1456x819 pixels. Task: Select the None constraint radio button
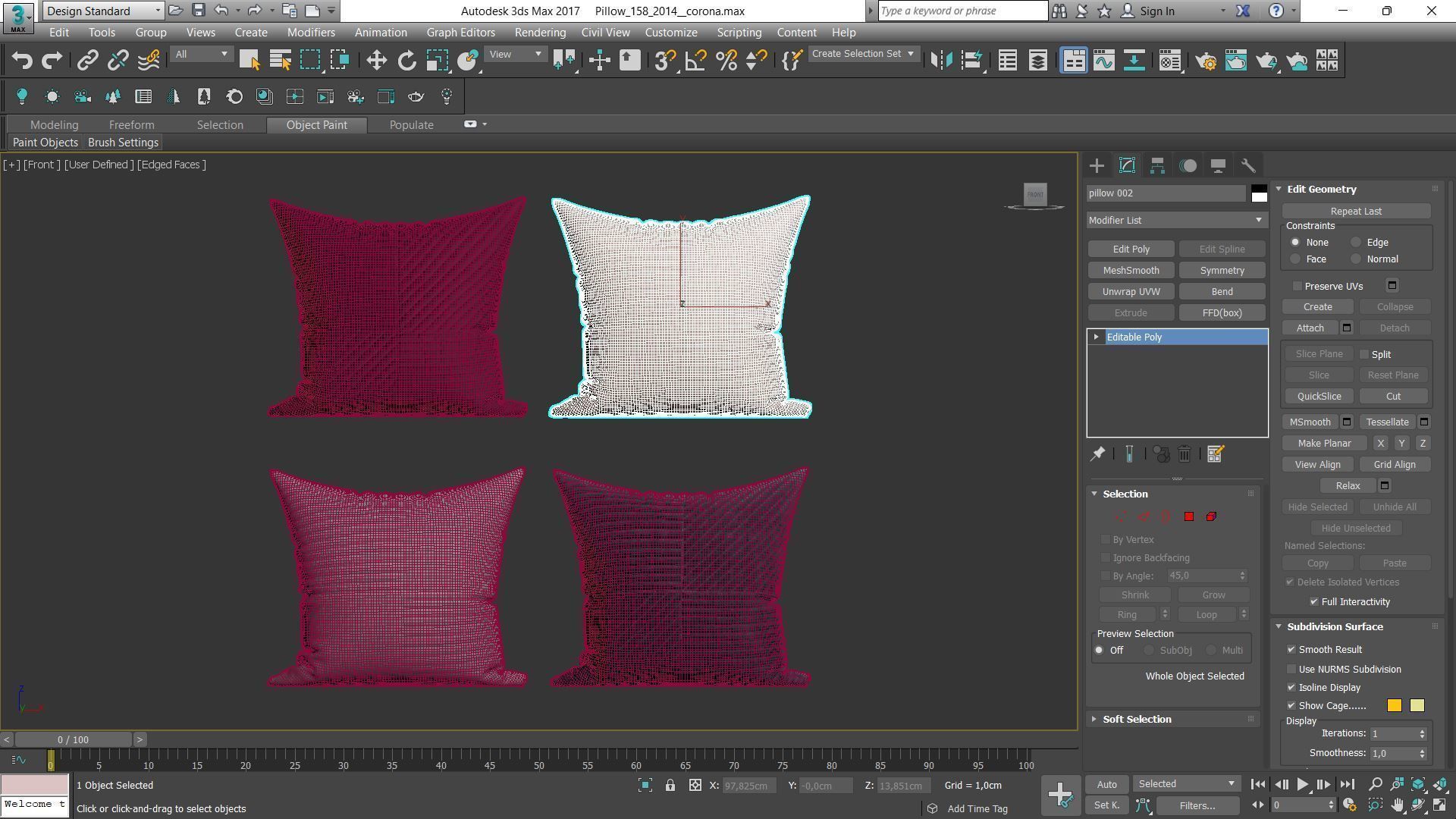[1295, 242]
